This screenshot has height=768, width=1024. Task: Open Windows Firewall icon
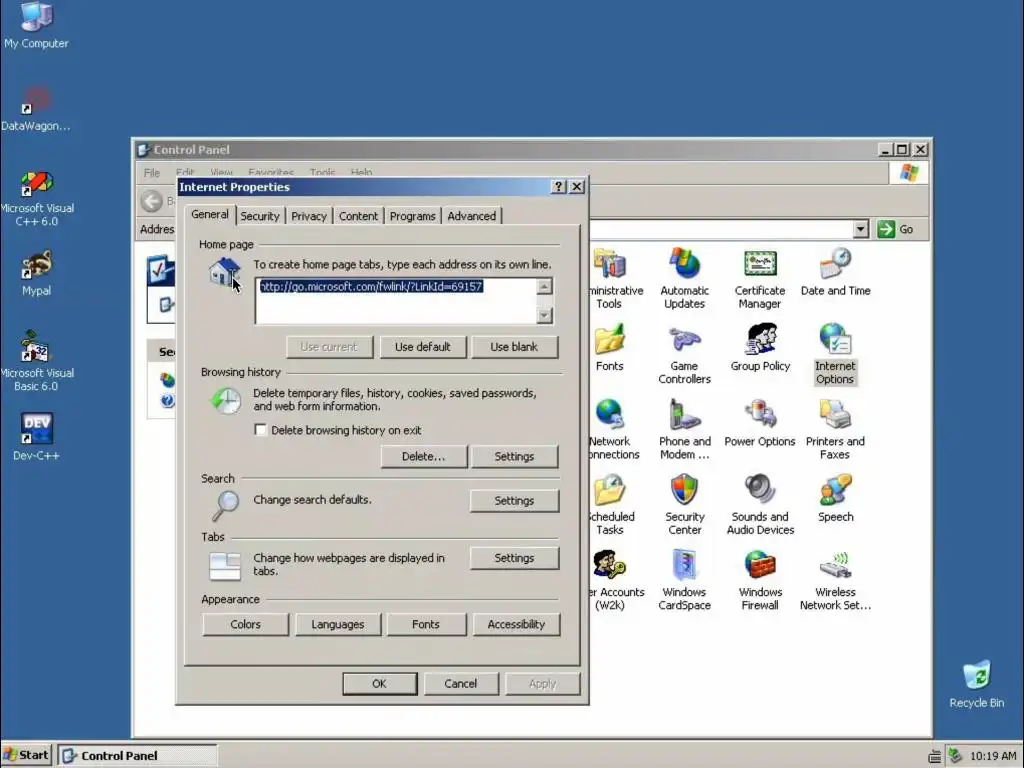tap(760, 580)
